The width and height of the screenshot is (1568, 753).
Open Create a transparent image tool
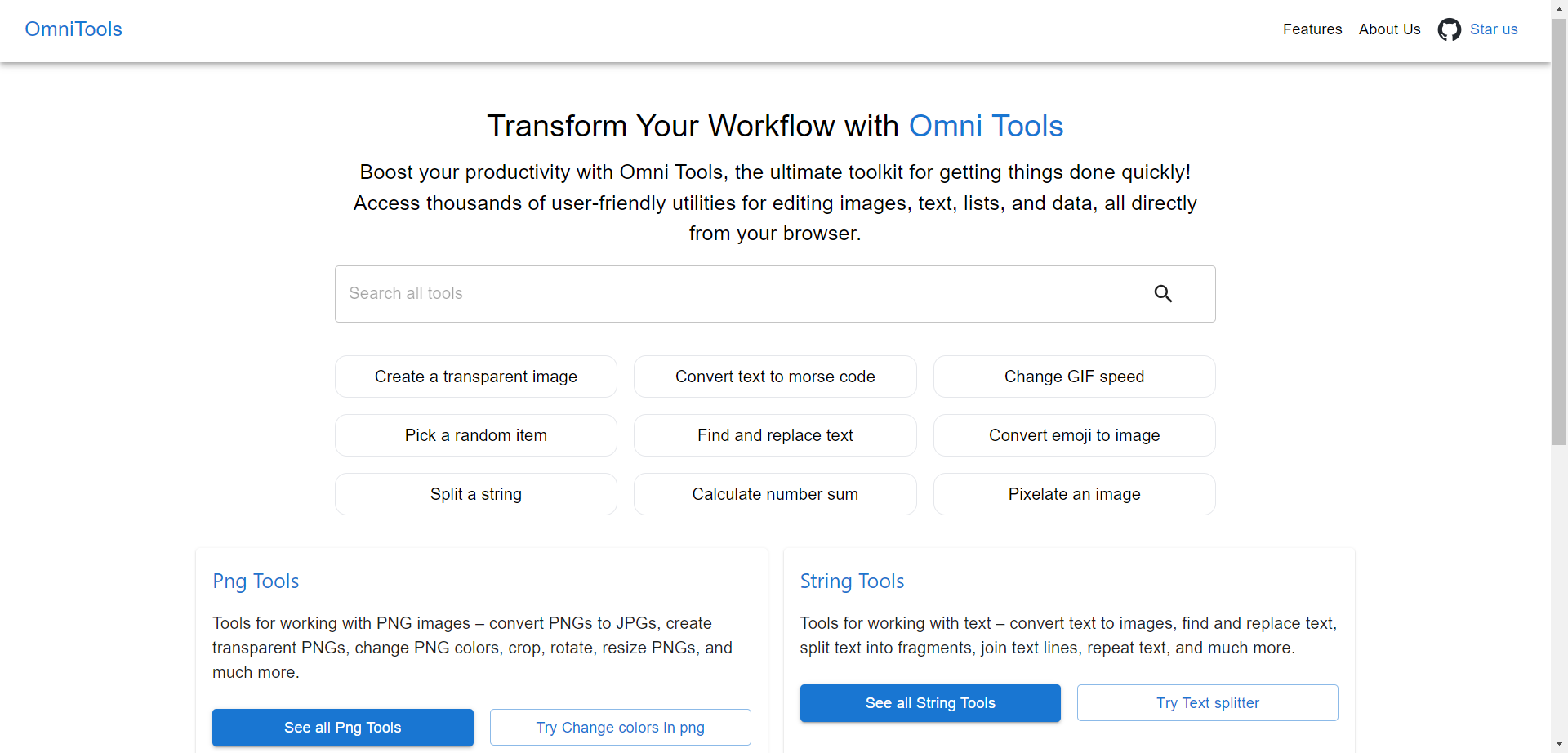click(x=475, y=376)
